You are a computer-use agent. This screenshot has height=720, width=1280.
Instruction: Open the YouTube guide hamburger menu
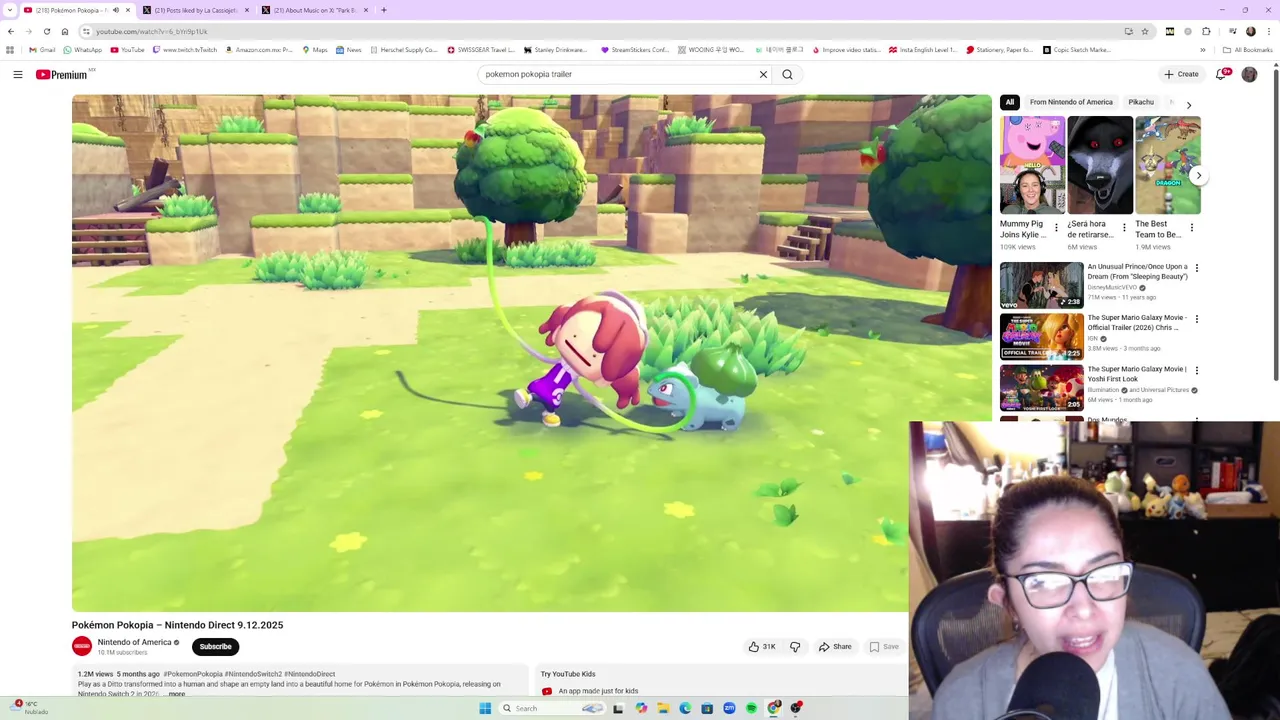coord(18,74)
